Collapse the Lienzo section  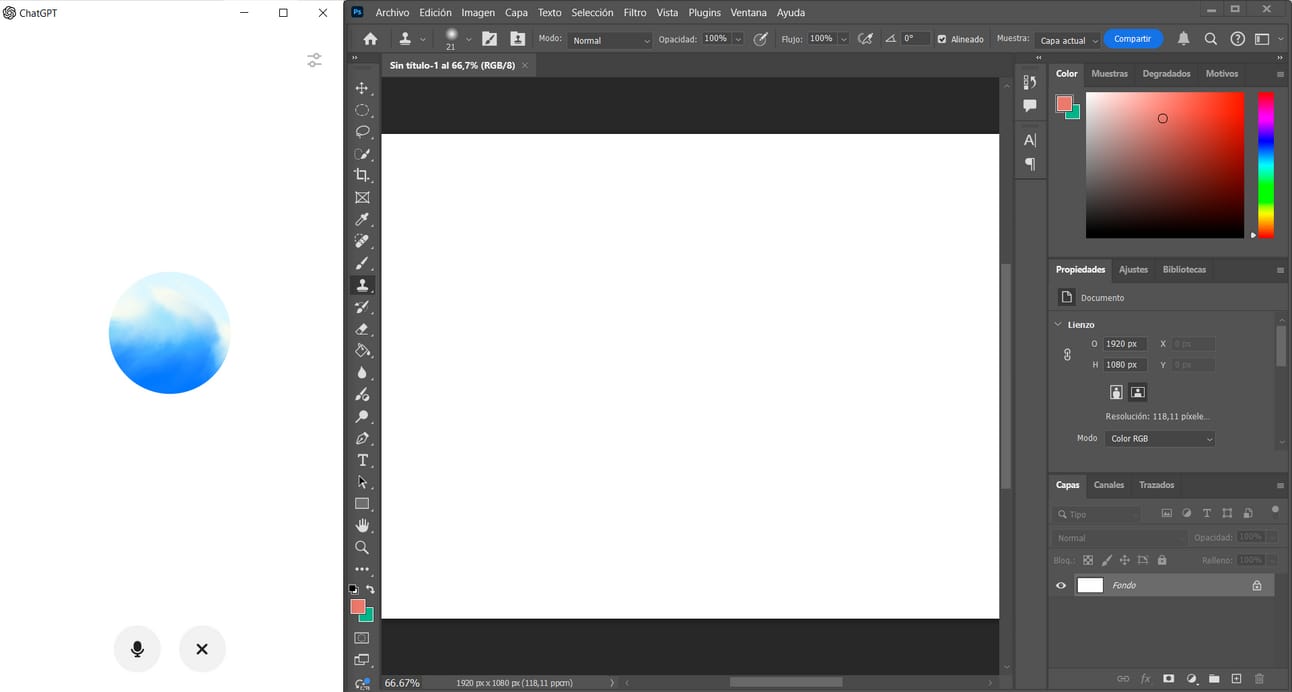(x=1058, y=325)
